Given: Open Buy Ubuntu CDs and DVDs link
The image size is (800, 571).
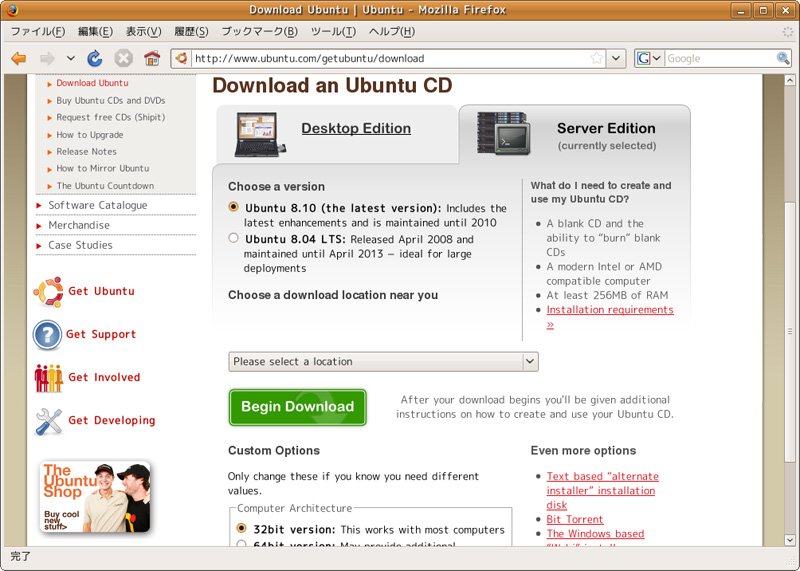Looking at the screenshot, I should (x=111, y=101).
